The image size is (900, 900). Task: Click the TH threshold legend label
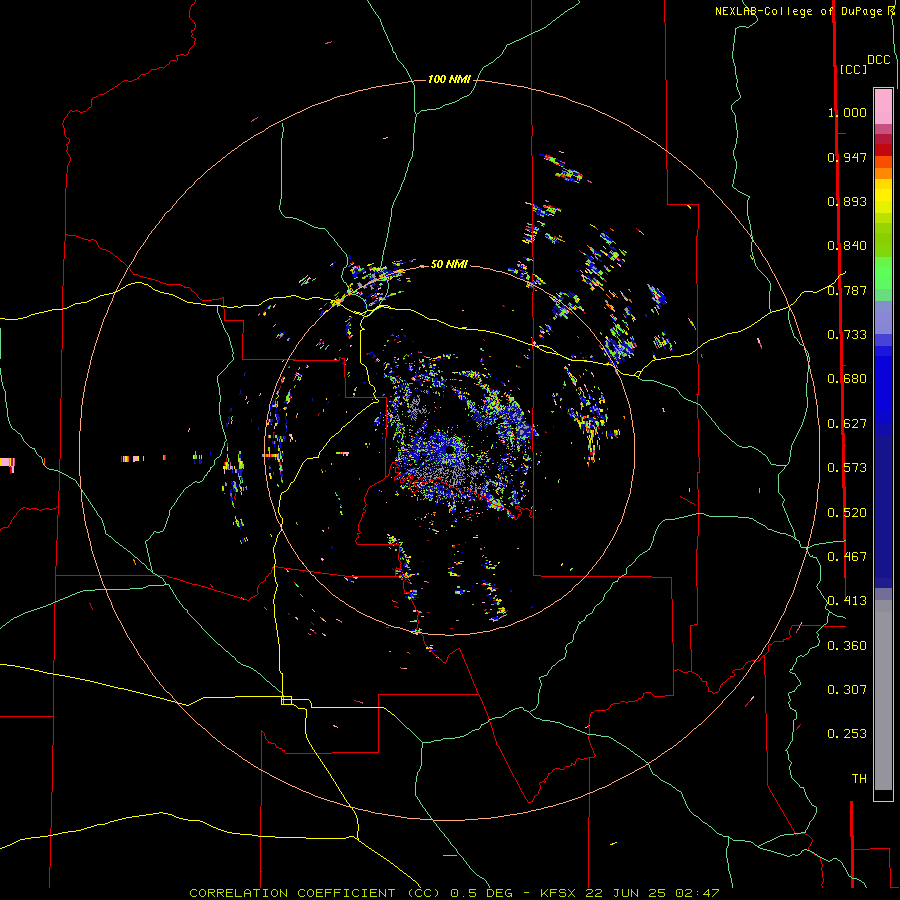click(x=859, y=779)
